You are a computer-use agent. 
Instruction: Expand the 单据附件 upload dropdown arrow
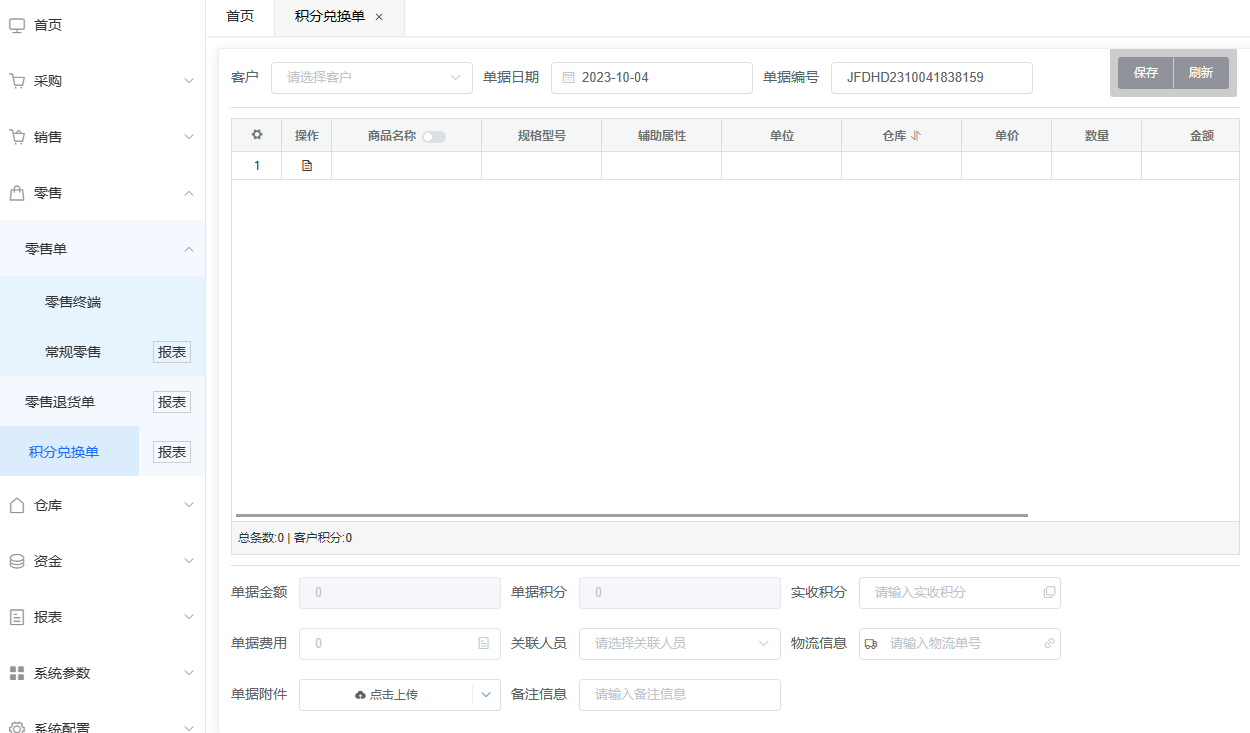[x=486, y=694]
